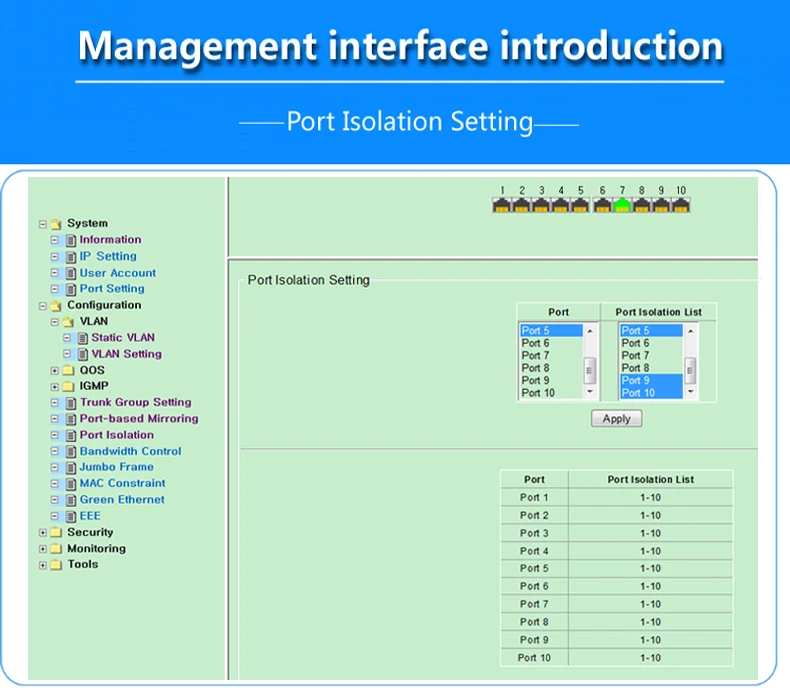Open the VLAN Setting page

126,354
